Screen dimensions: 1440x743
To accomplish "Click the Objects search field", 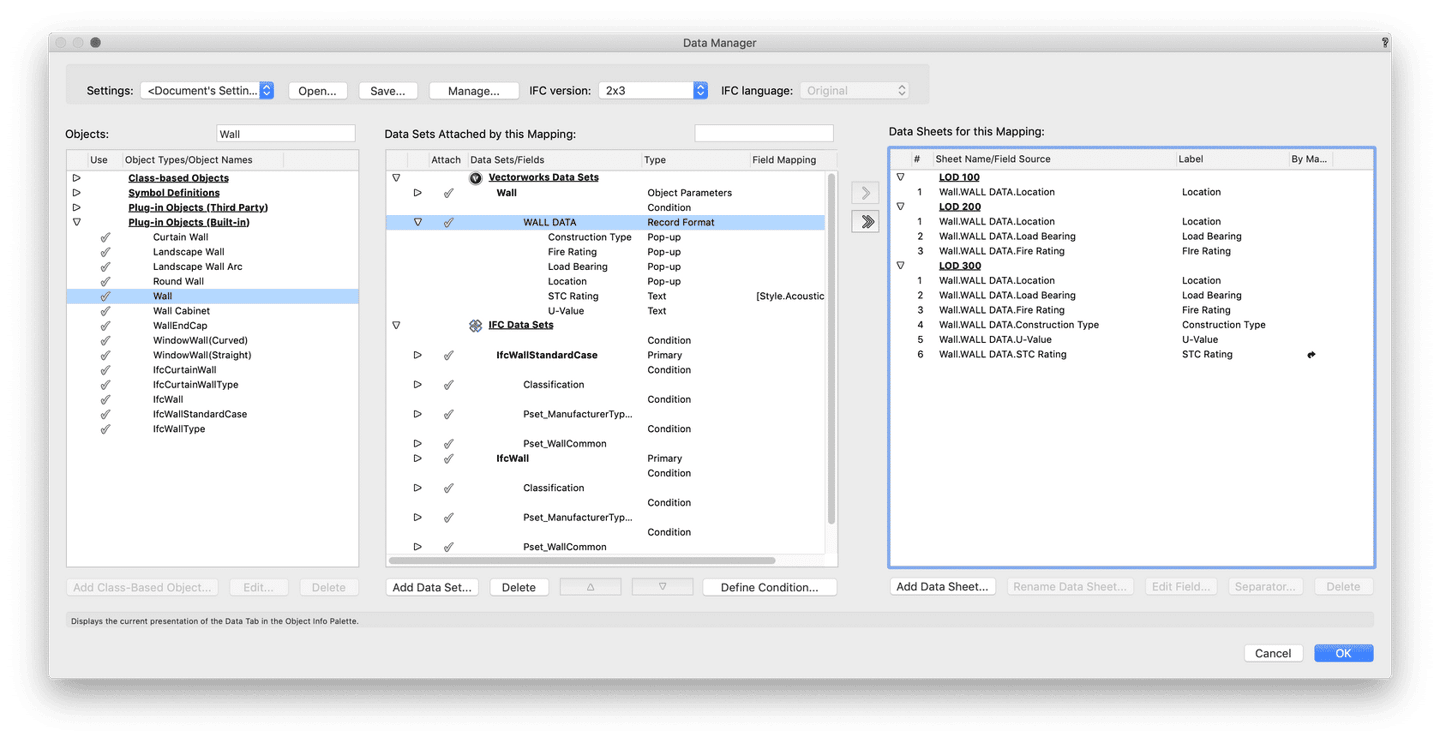I will [285, 134].
